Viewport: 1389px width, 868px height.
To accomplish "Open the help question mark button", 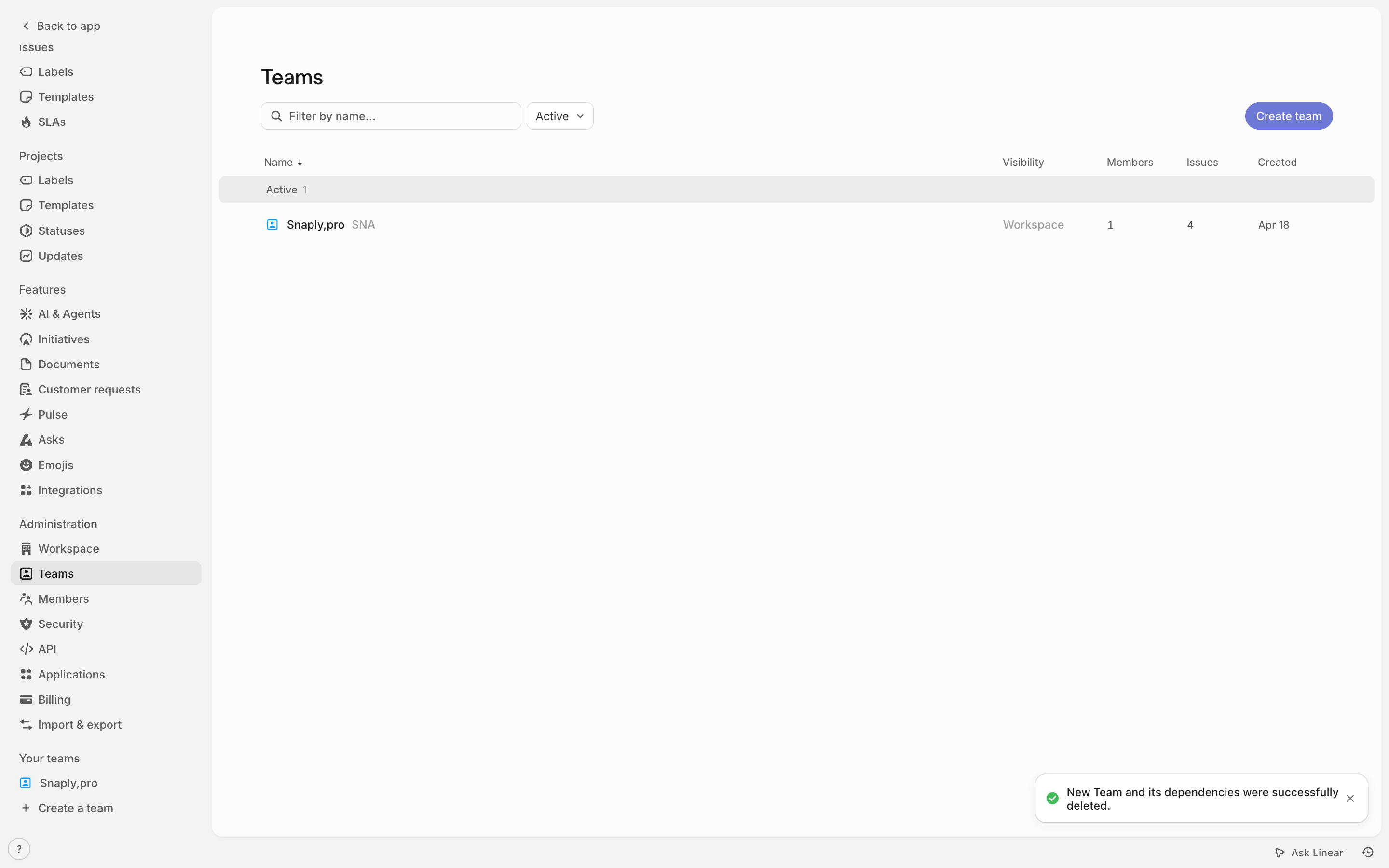I will point(19,849).
